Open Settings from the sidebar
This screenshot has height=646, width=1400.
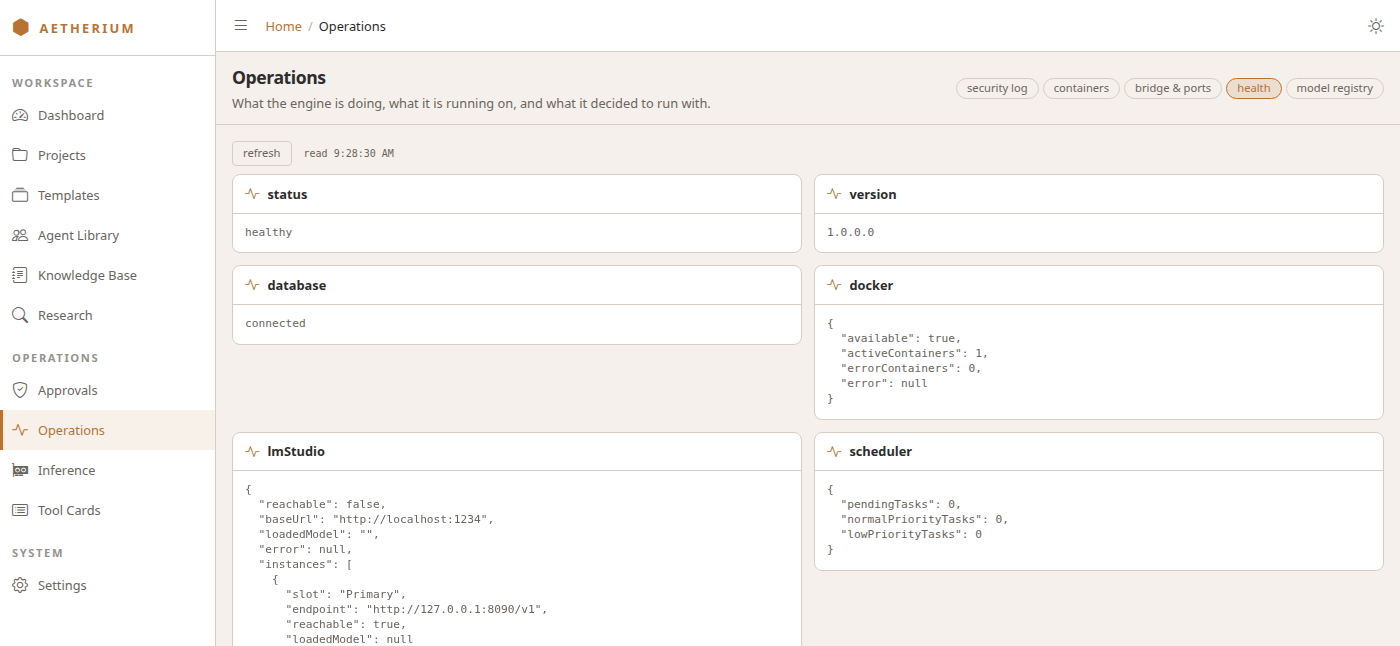coord(107,585)
